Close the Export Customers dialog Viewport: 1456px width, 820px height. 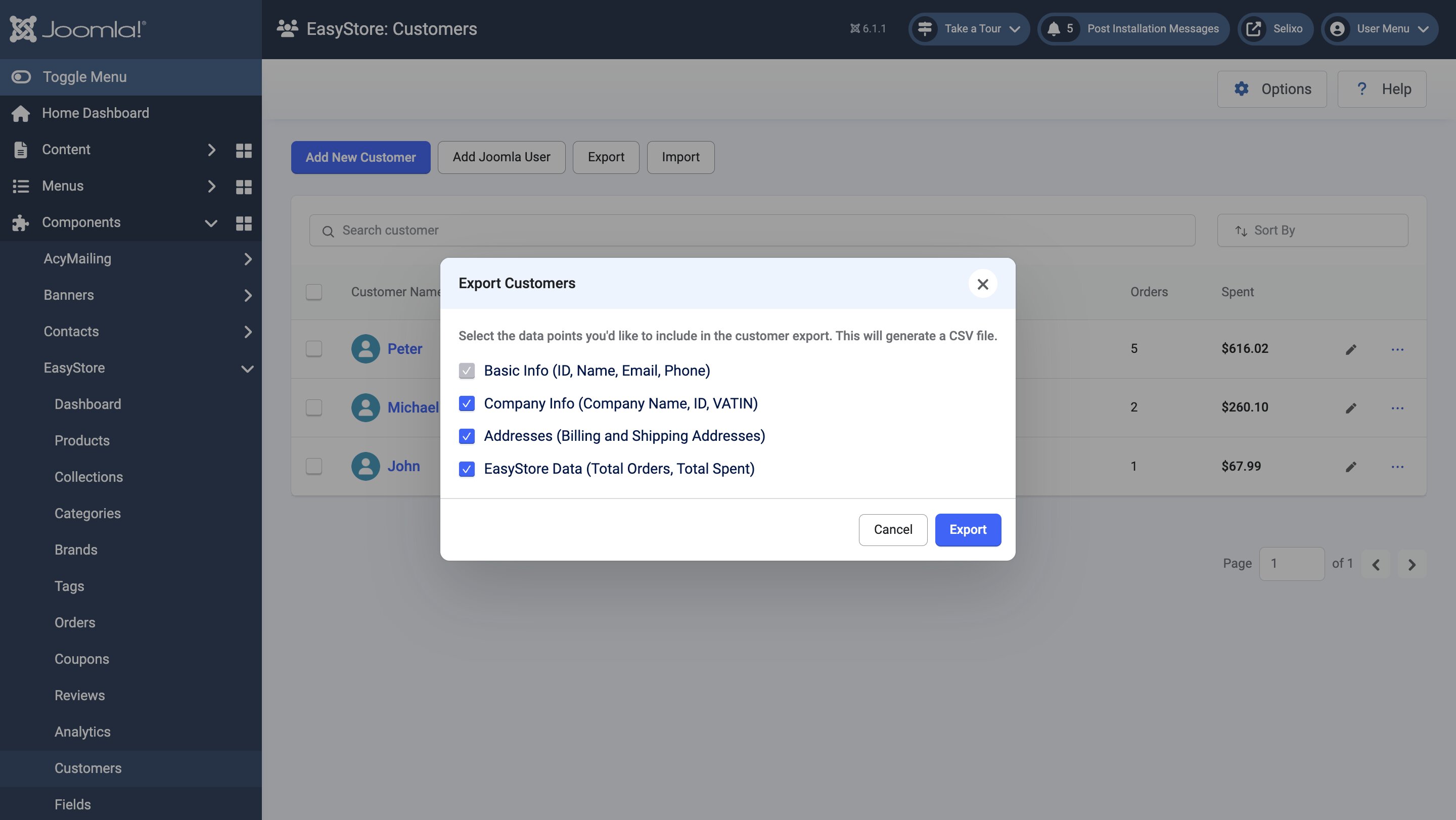(982, 284)
